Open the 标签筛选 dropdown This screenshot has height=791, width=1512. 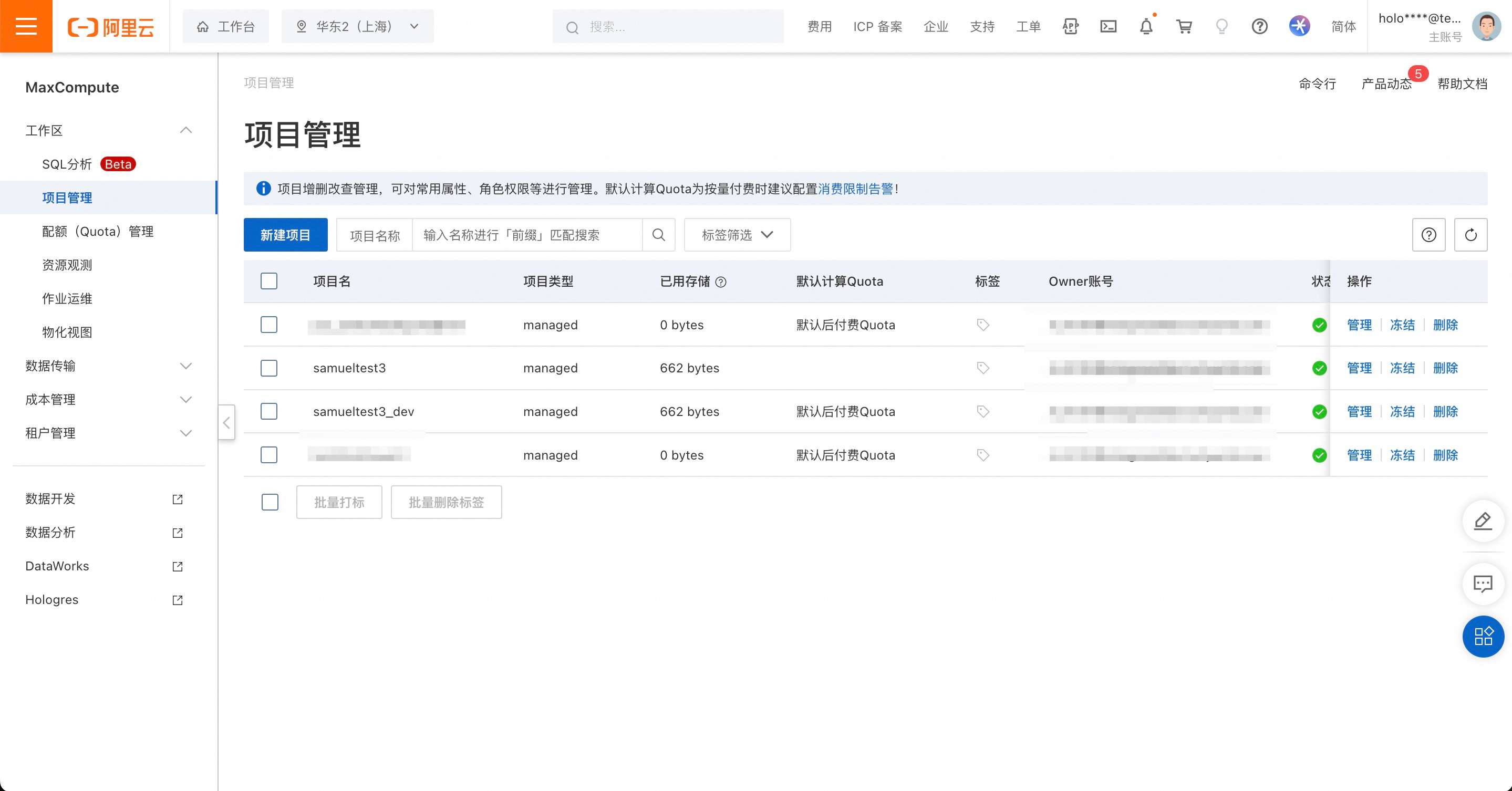pos(737,235)
